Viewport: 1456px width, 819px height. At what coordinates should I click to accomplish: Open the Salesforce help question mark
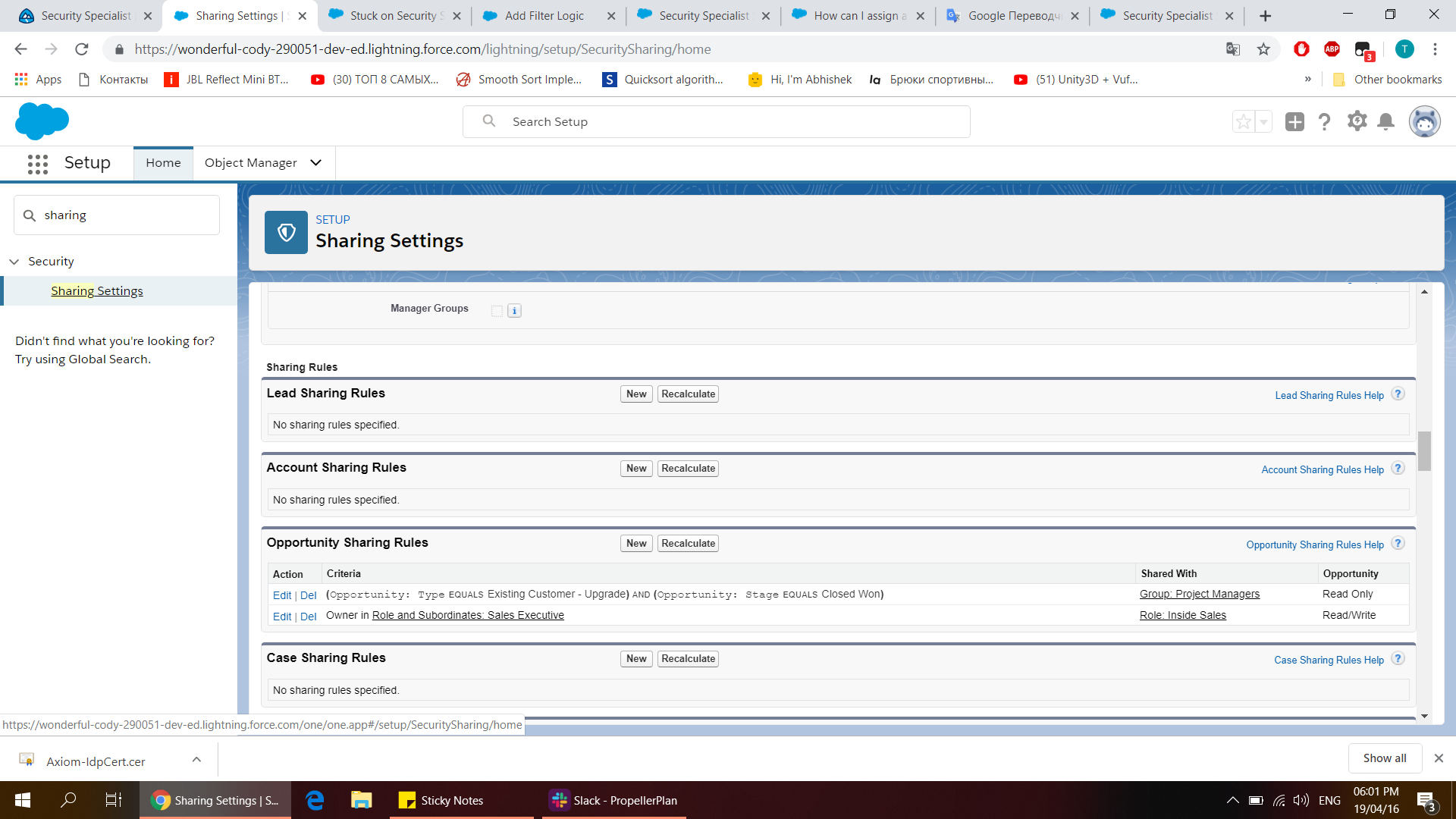[1325, 121]
